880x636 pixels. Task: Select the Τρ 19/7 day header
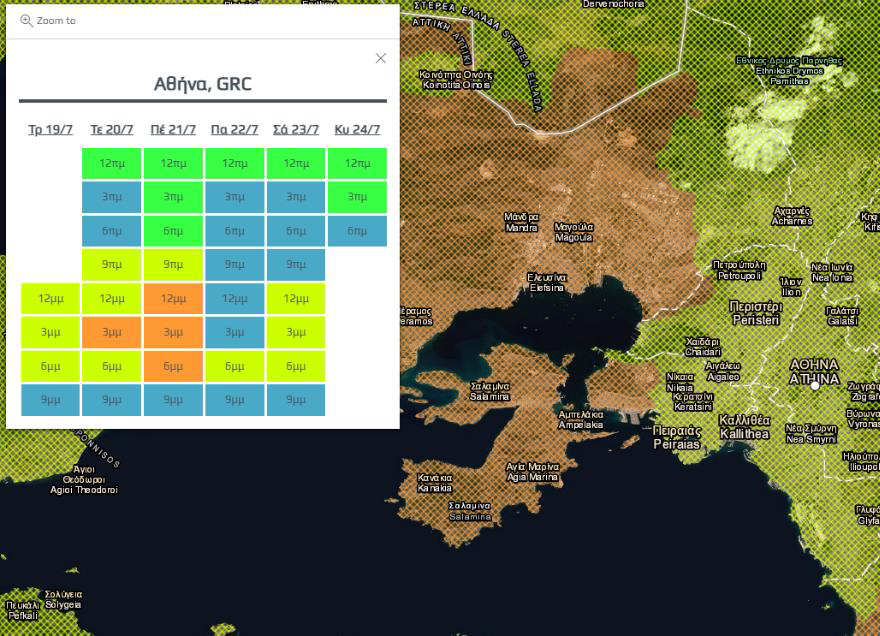pos(50,130)
